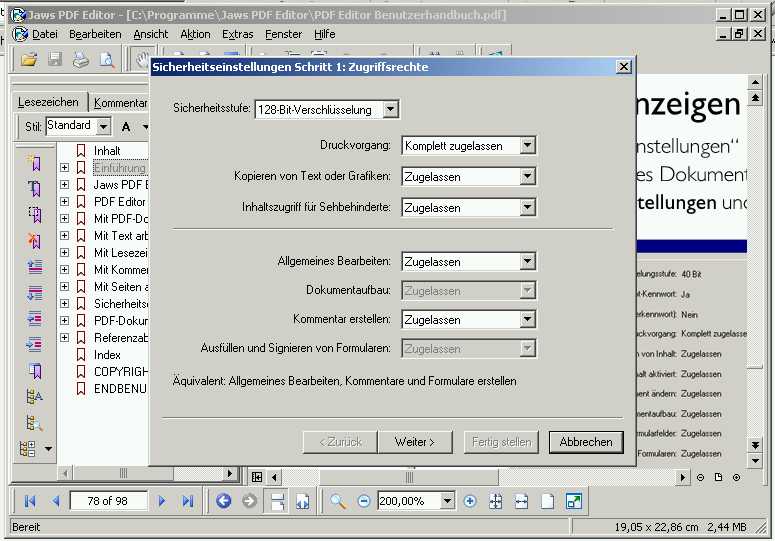The height and width of the screenshot is (541, 775).
Task: Click the magnifier zoom tool icon
Action: click(338, 501)
